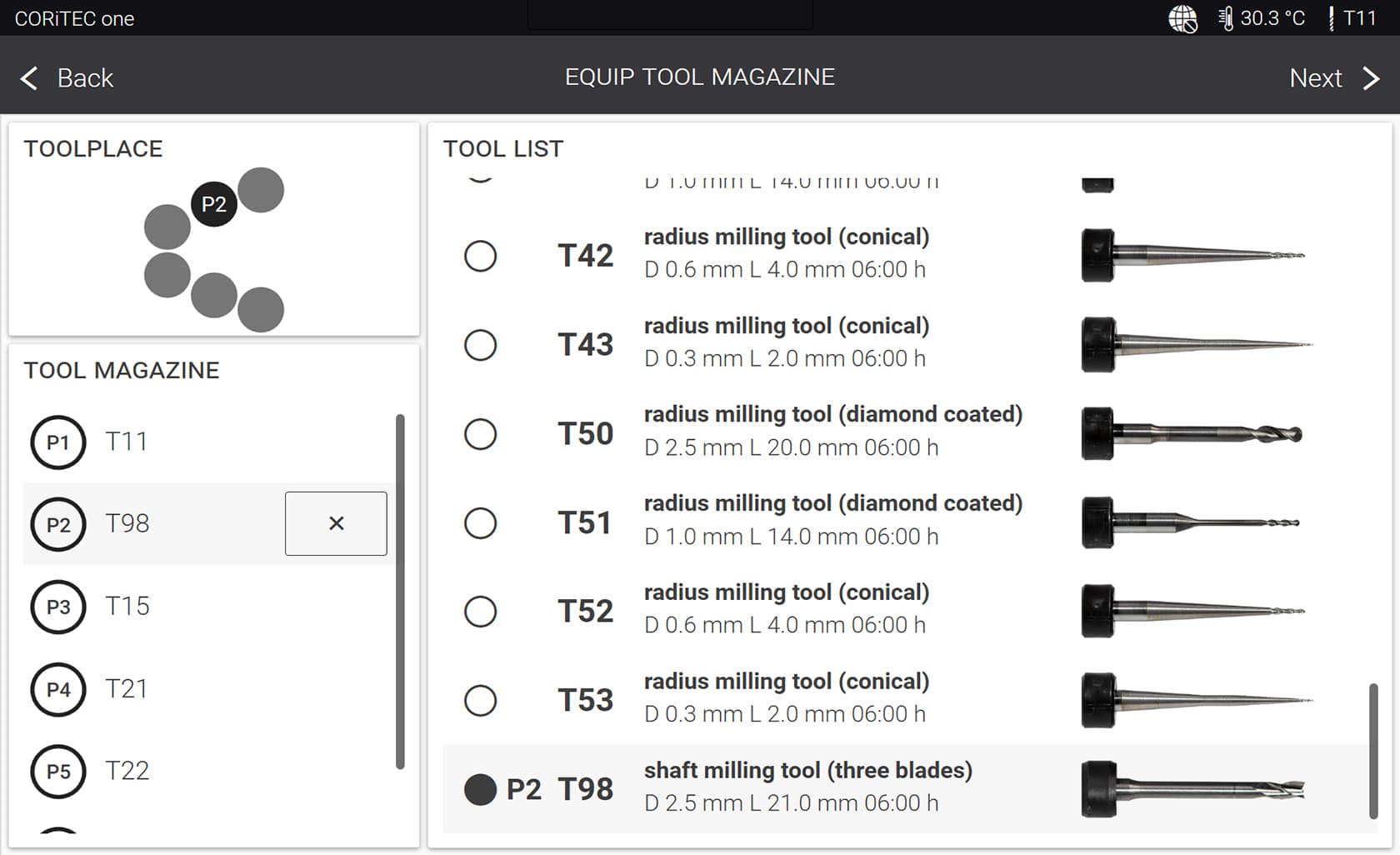Image resolution: width=1400 pixels, height=855 pixels.
Task: Proceed with the Next button
Action: (1333, 78)
